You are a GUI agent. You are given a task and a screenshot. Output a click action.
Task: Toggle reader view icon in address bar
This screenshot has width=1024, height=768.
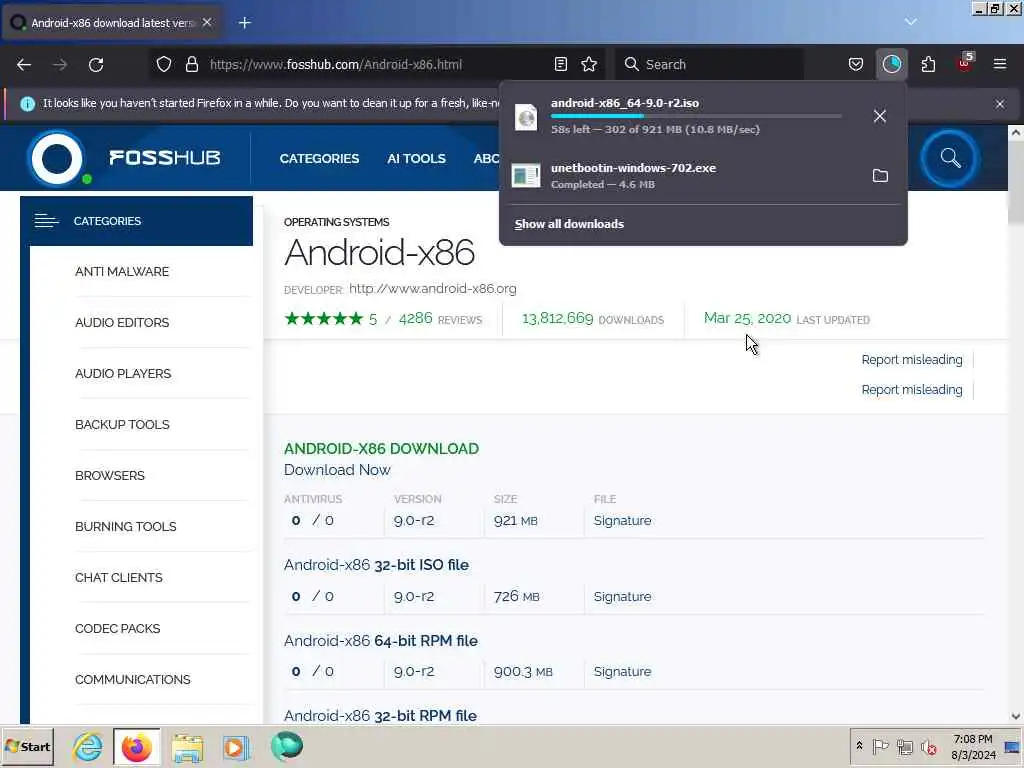[560, 64]
